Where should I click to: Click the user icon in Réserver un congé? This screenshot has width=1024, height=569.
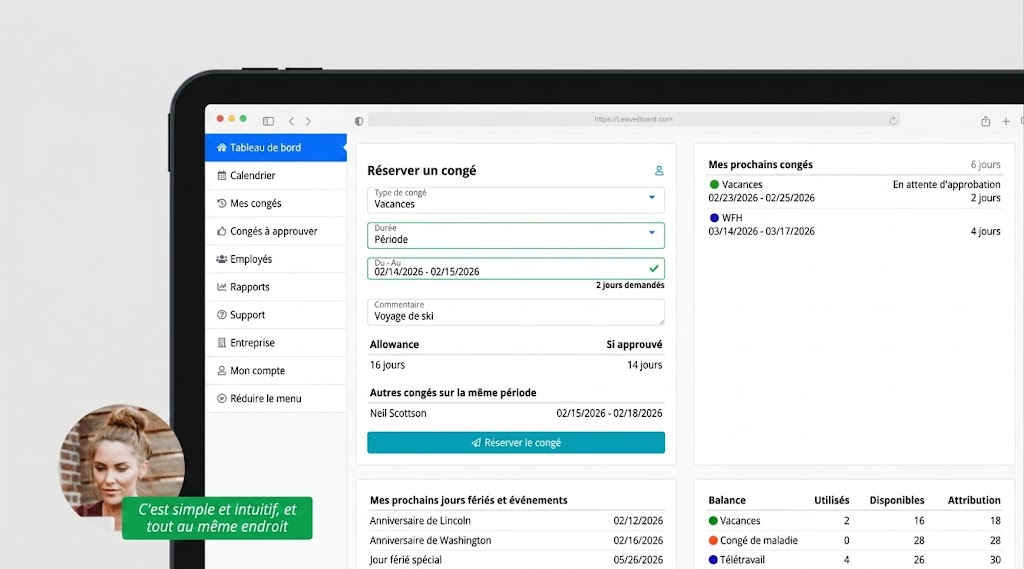(x=659, y=171)
